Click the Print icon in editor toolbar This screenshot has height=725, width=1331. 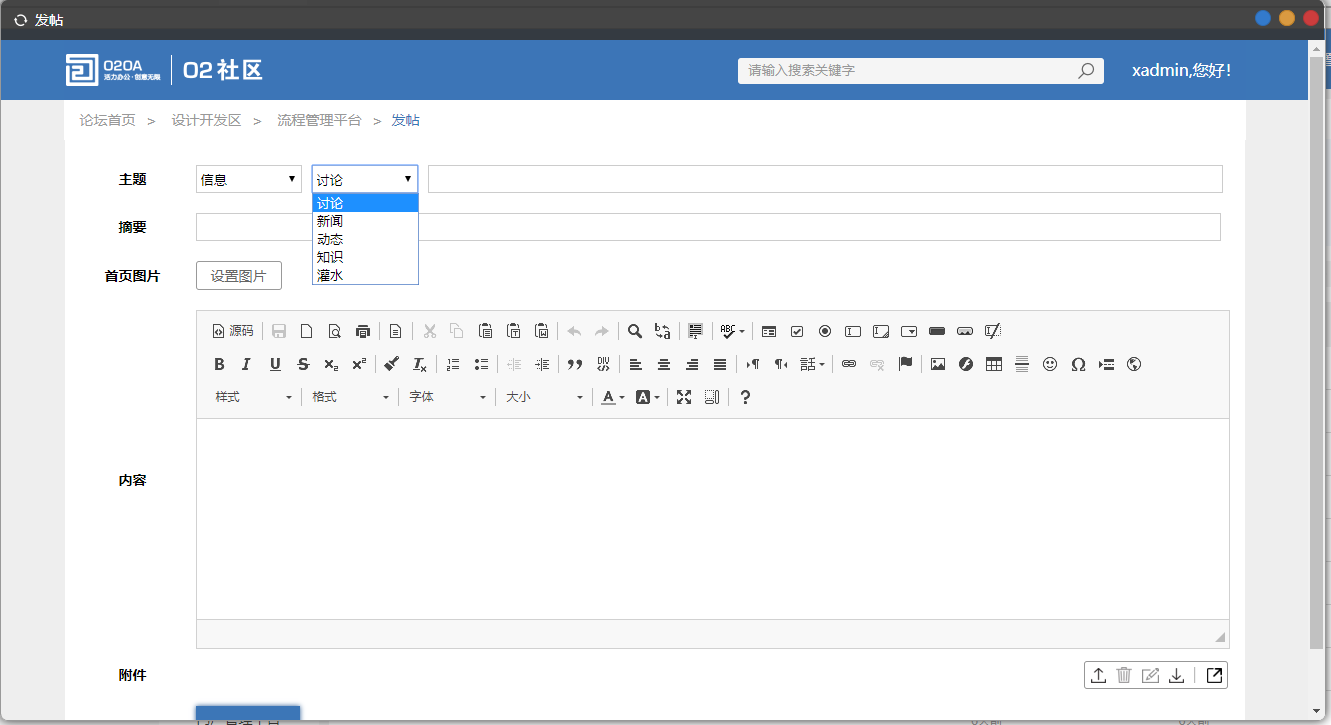point(363,331)
